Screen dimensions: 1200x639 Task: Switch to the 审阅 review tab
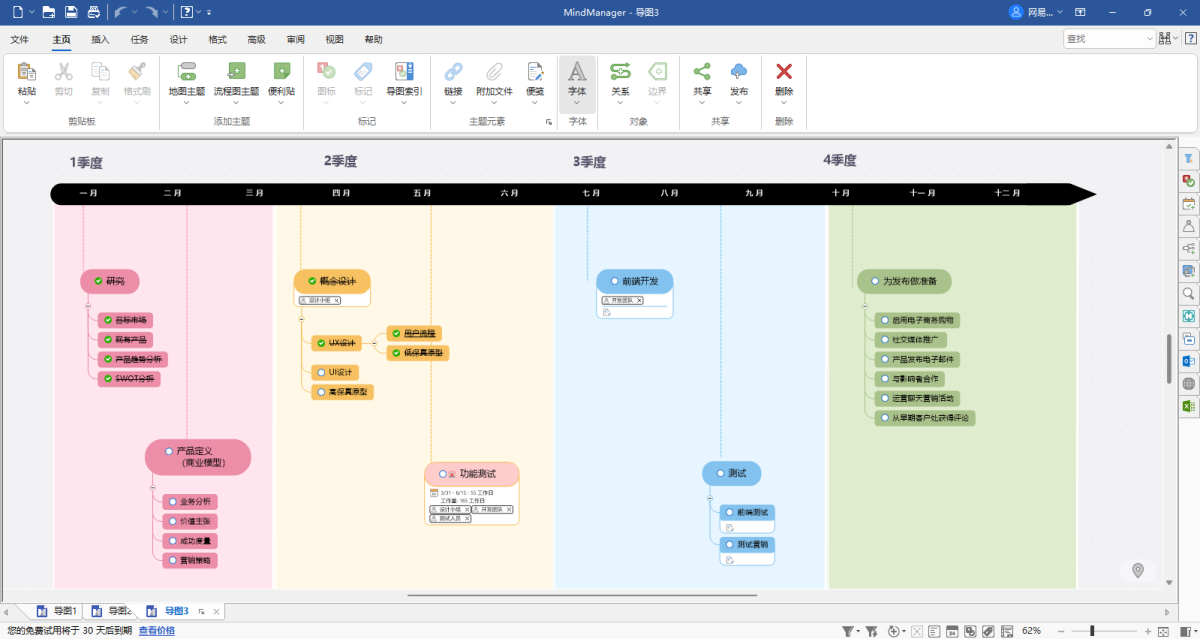pos(295,40)
